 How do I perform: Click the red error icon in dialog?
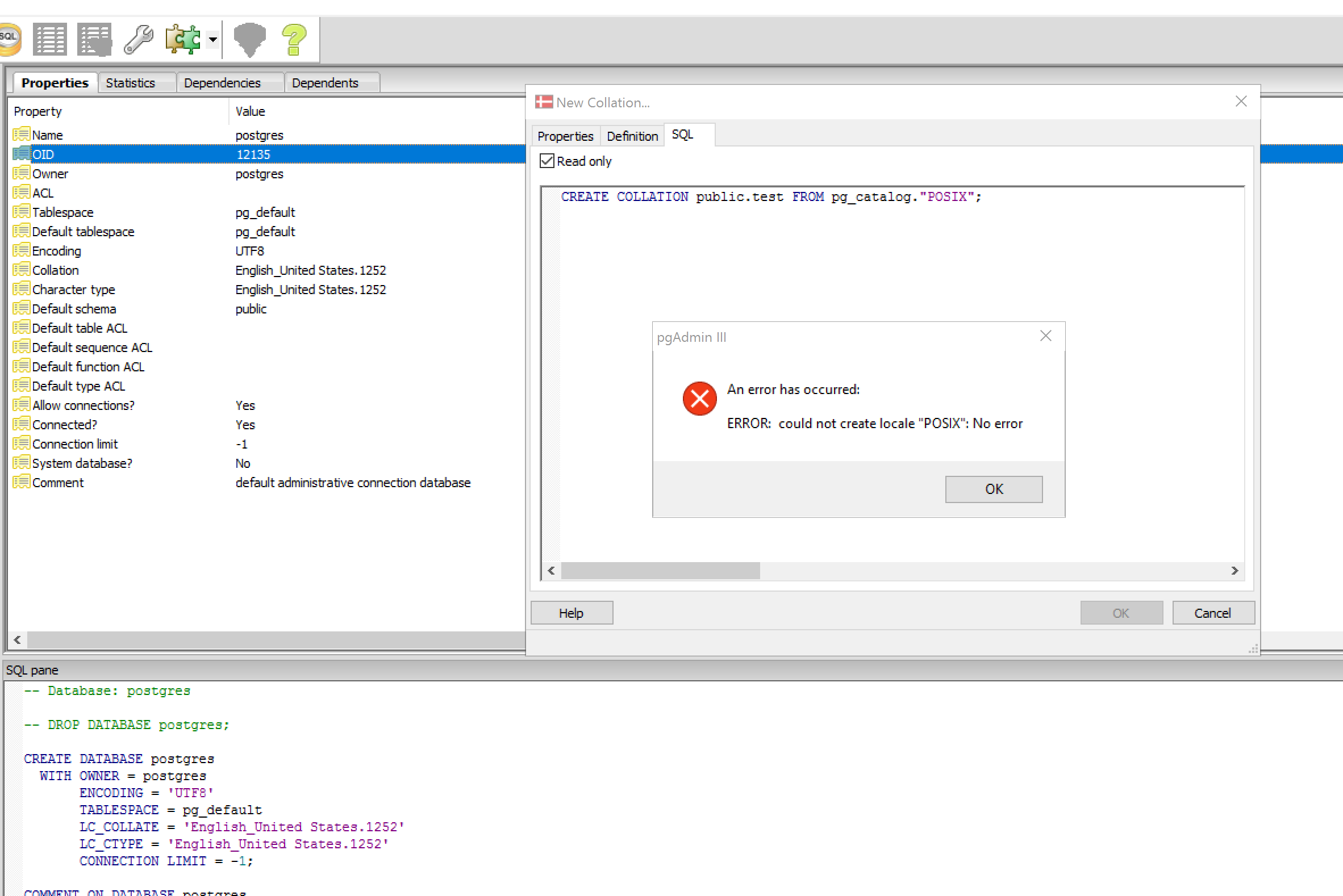point(699,398)
